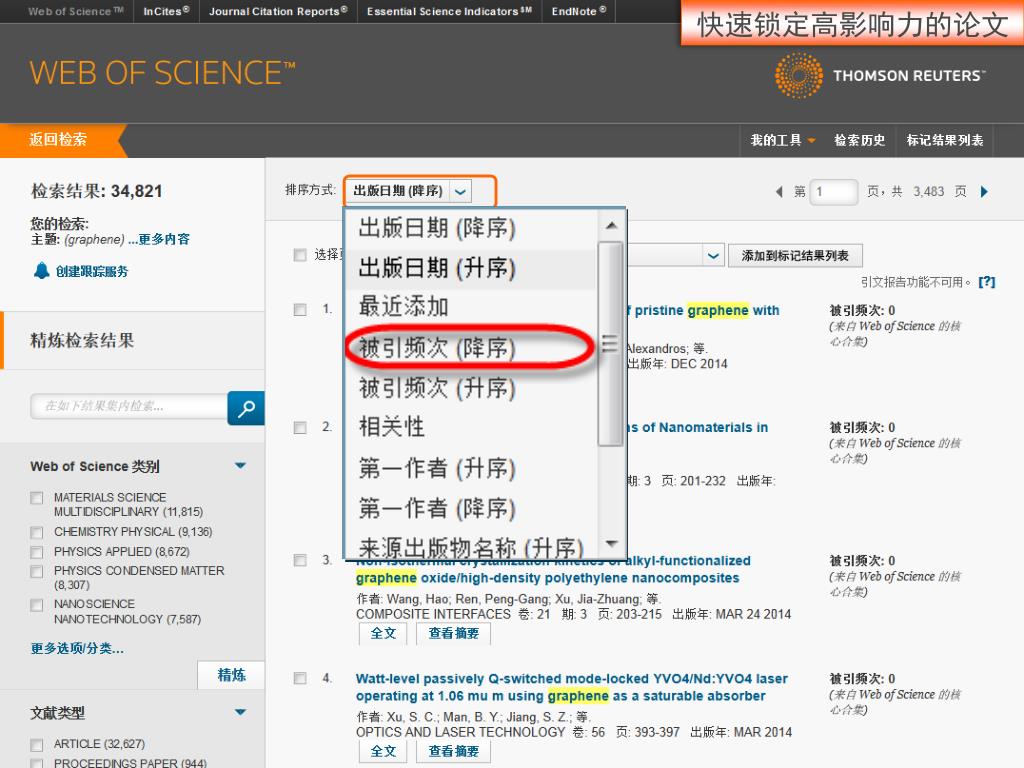Click 查看摘要 button for result 3
The image size is (1024, 768).
(x=453, y=633)
